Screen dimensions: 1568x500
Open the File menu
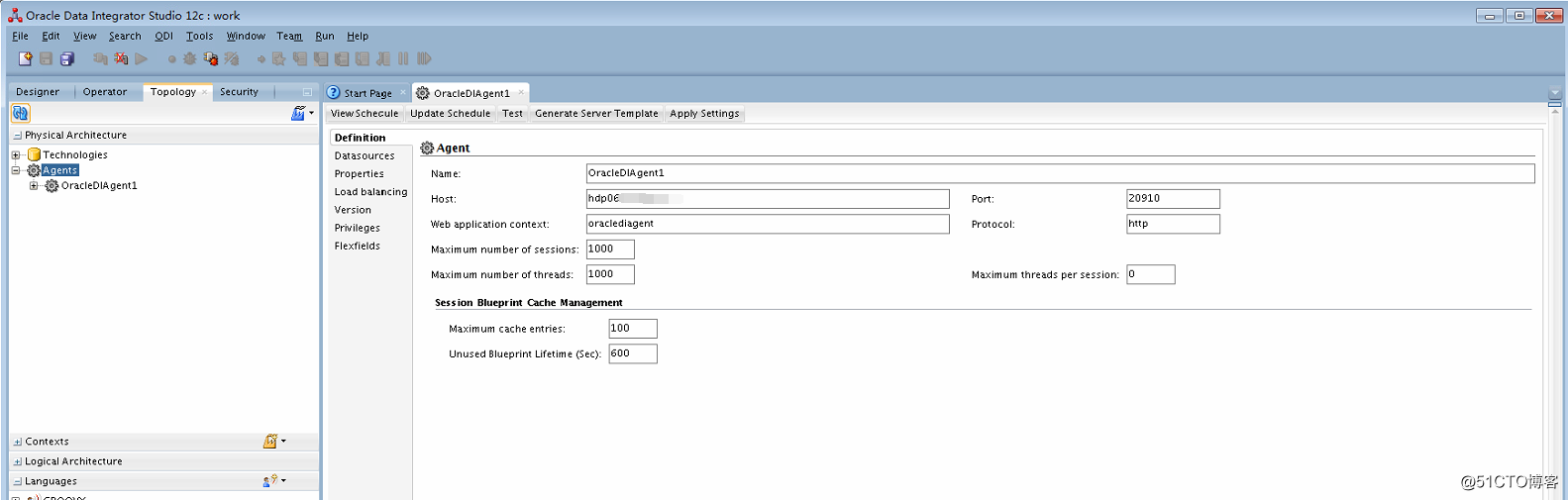click(20, 36)
